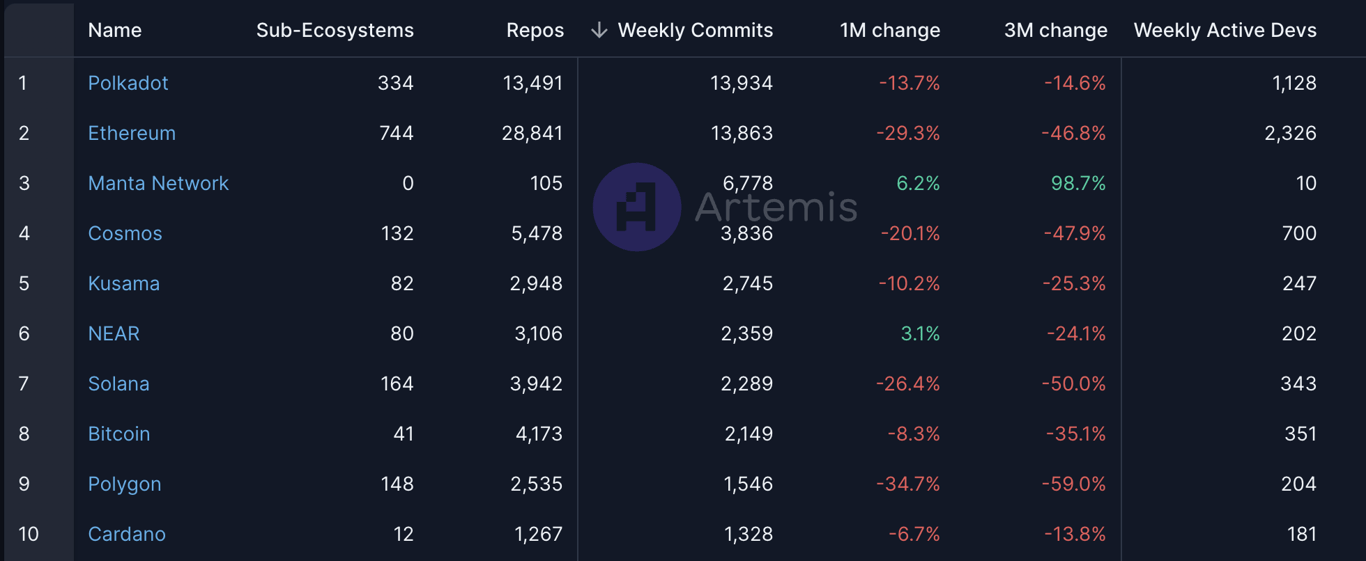
Task: Open the Manta Network link
Action: 158,183
